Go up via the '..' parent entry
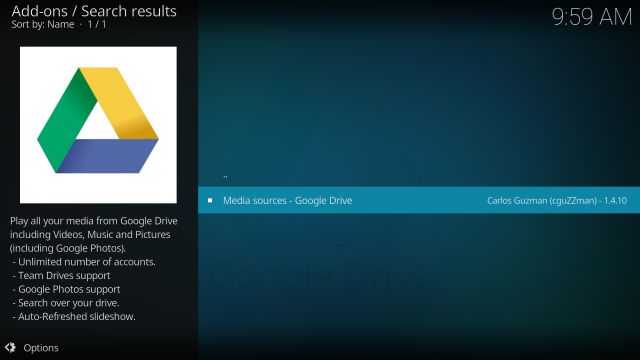 tap(225, 176)
